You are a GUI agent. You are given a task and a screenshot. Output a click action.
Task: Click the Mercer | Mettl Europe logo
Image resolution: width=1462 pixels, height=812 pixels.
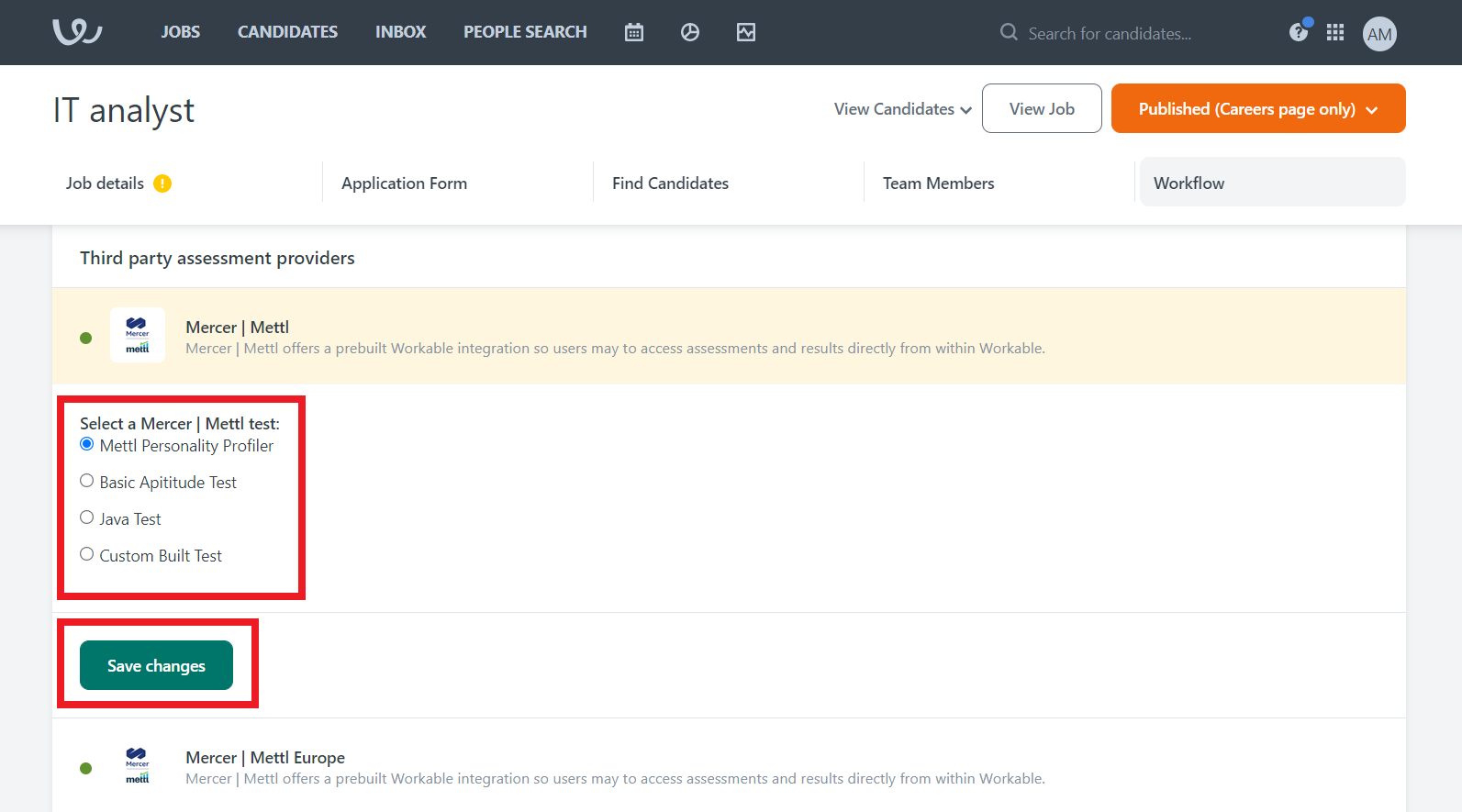click(138, 765)
